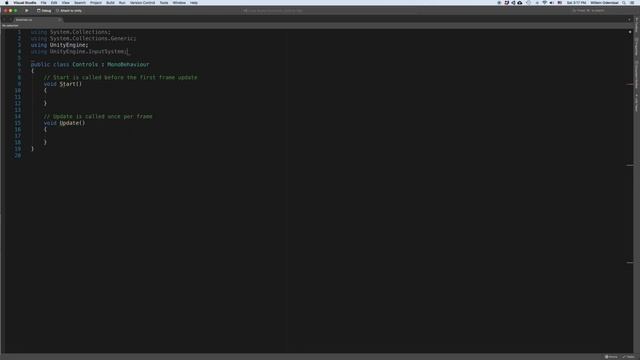The width and height of the screenshot is (640, 360).
Task: Click the battery icon in the menu bar
Action: (560, 2)
